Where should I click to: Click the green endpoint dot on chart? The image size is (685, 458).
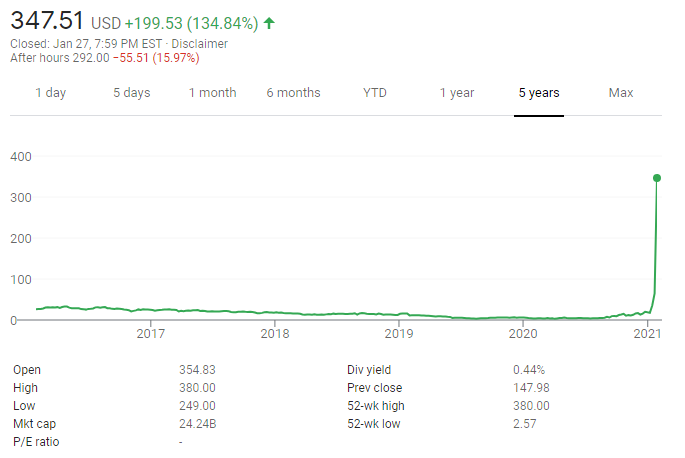pyautogui.click(x=657, y=178)
